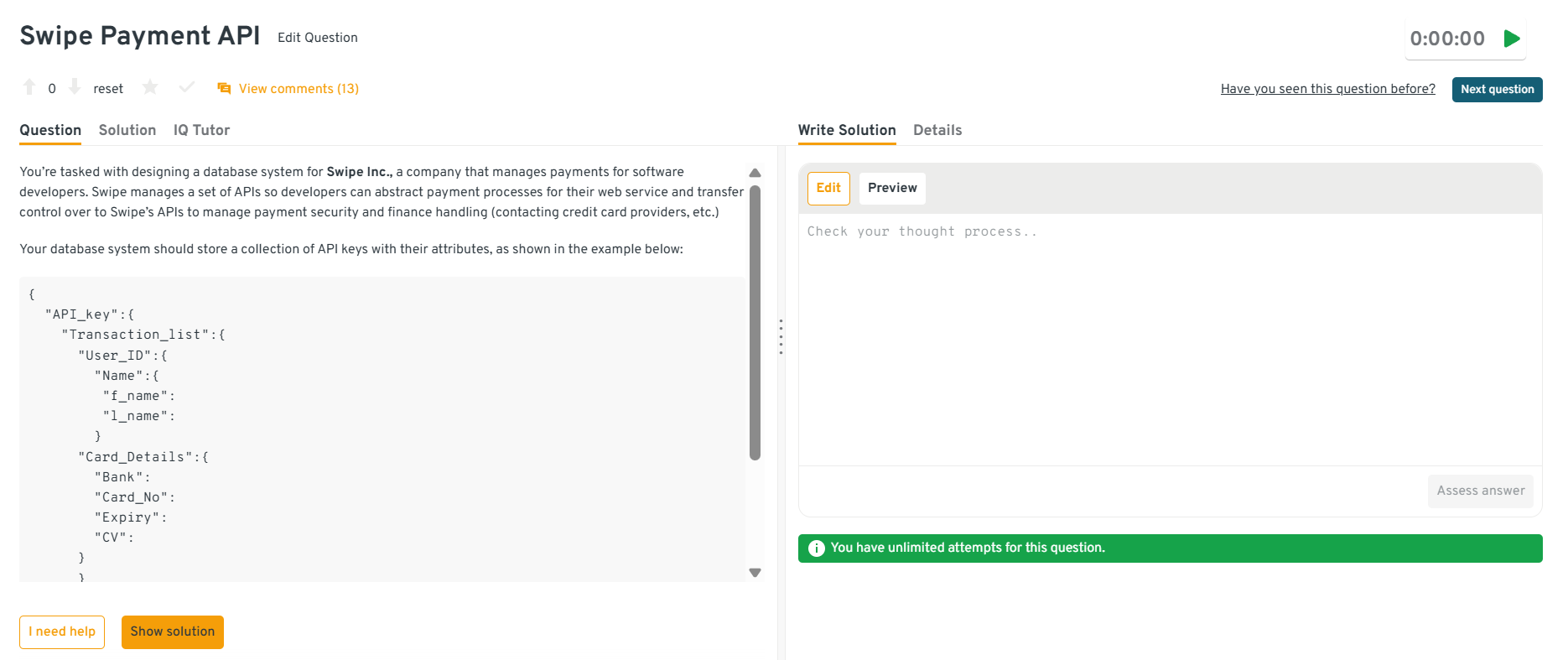Image resolution: width=1568 pixels, height=660 pixels.
Task: Click the upvote arrow icon
Action: pos(29,87)
